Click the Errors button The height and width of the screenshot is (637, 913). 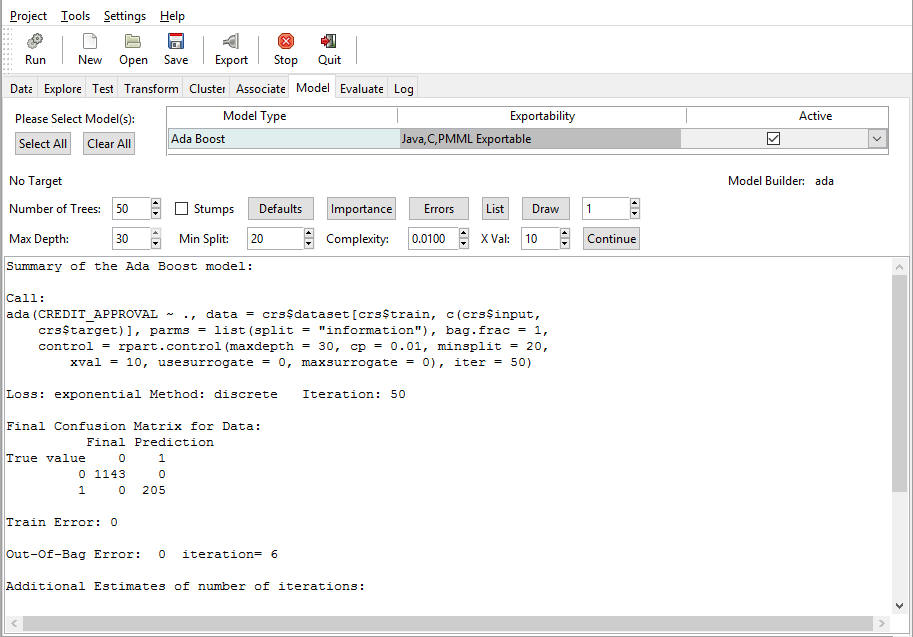[438, 208]
